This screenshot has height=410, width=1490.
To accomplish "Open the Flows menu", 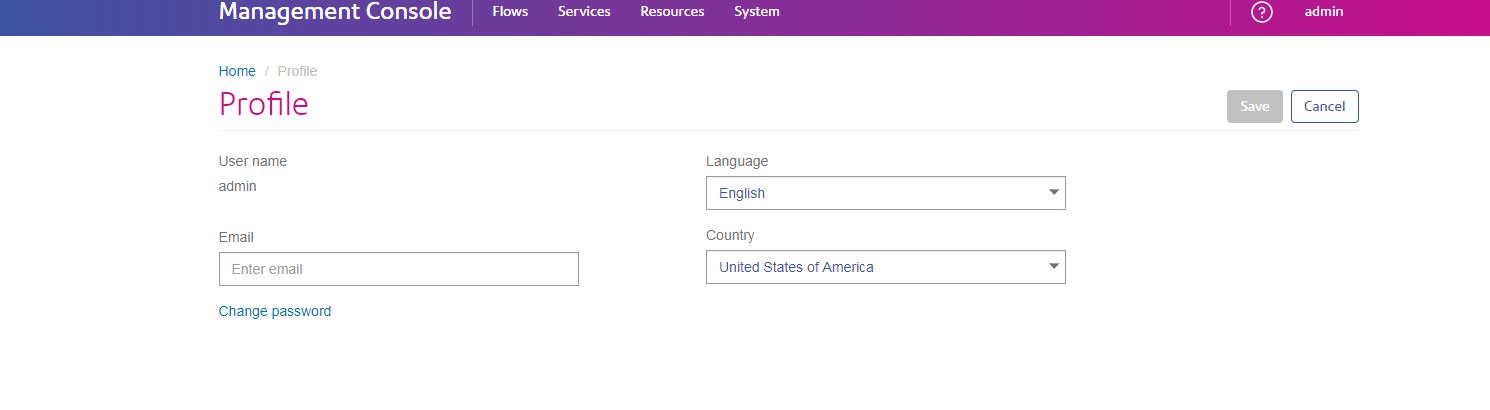I will [x=510, y=12].
